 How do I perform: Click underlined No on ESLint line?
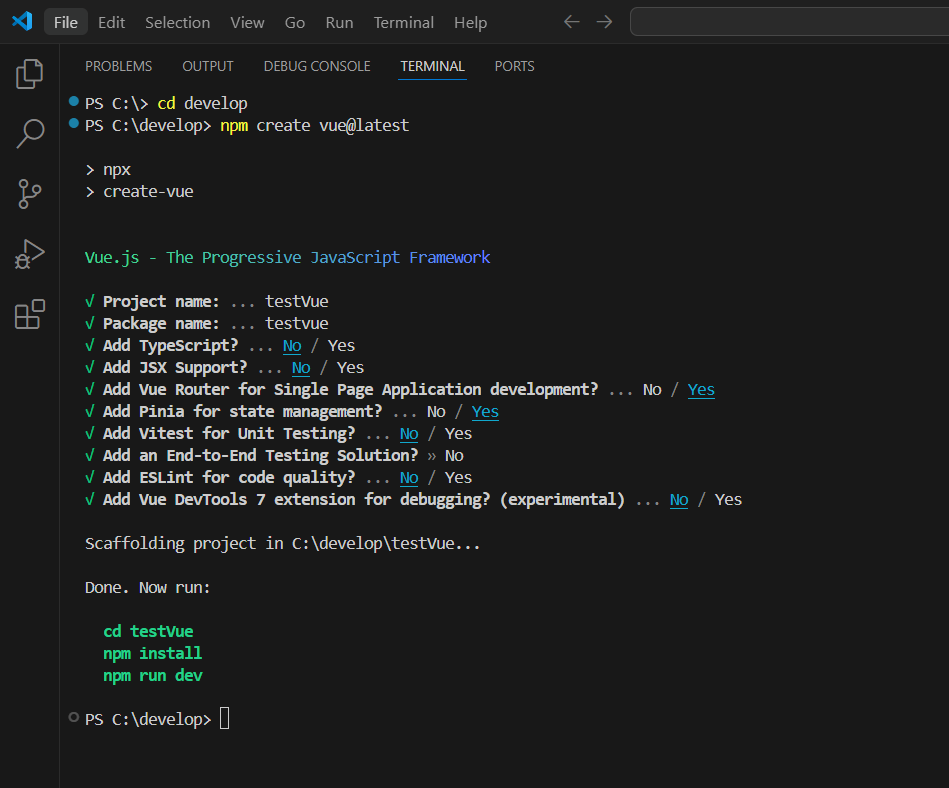tap(409, 478)
